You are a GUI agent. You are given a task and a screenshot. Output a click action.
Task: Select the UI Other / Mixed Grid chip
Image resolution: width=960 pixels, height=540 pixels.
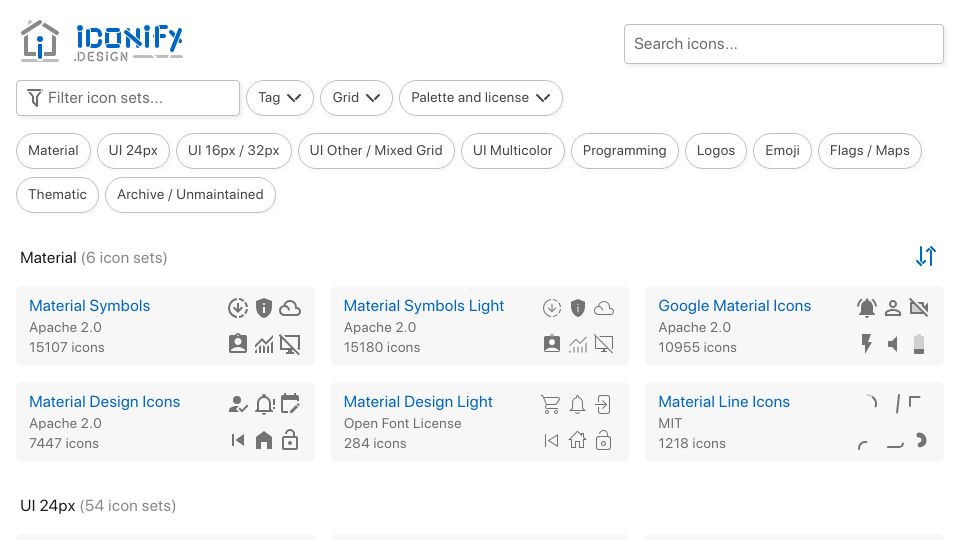coord(376,151)
